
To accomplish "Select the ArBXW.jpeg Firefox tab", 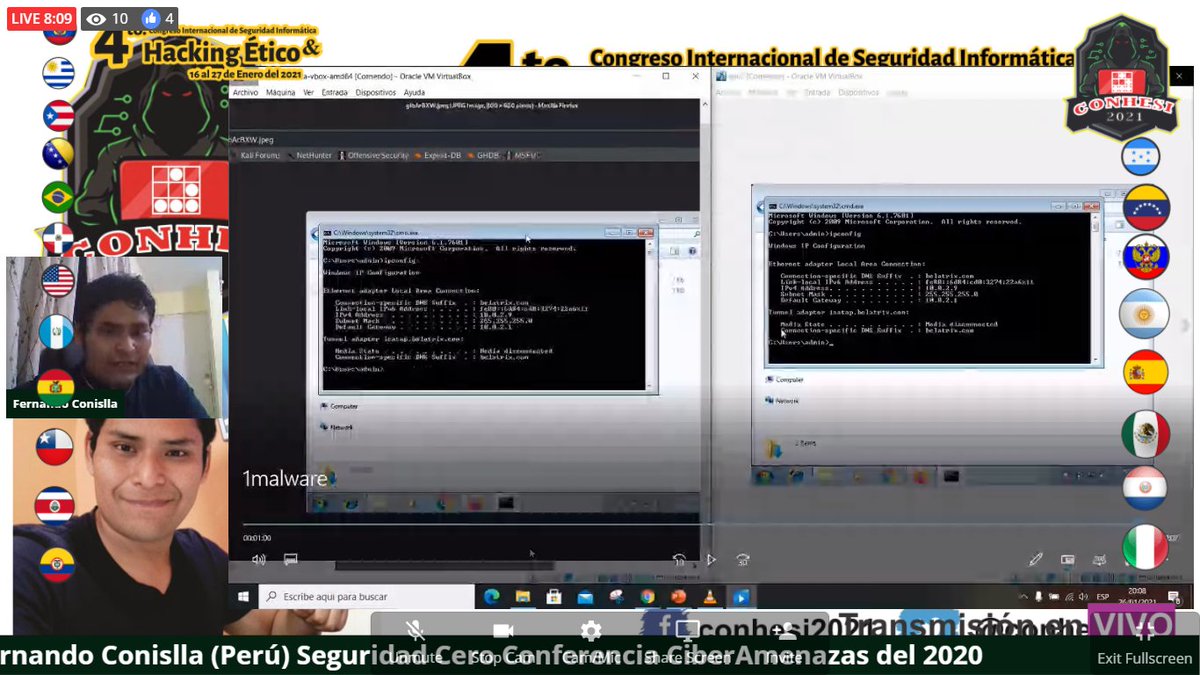I will [x=252, y=140].
